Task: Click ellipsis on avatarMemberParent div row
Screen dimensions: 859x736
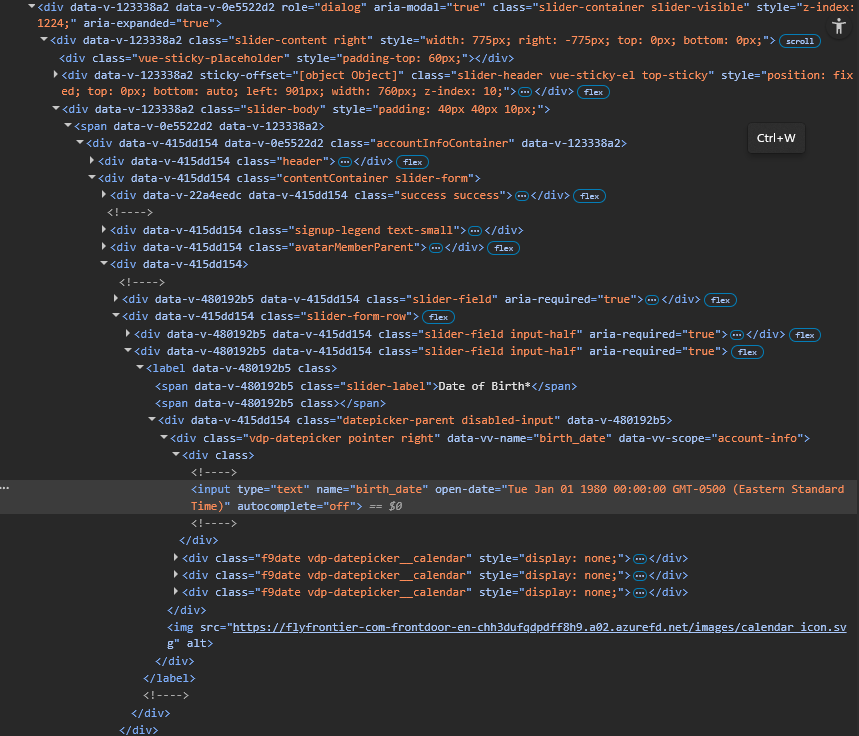Action: coord(437,247)
